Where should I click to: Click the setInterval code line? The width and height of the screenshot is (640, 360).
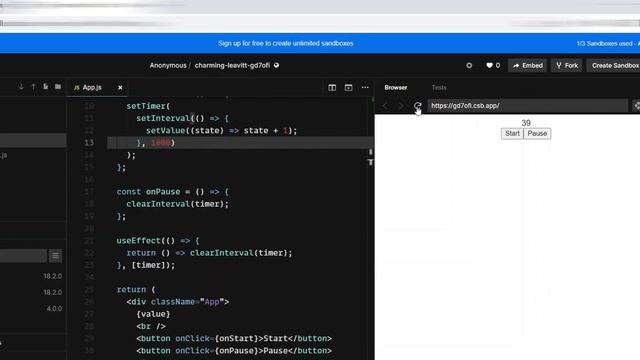[182, 118]
